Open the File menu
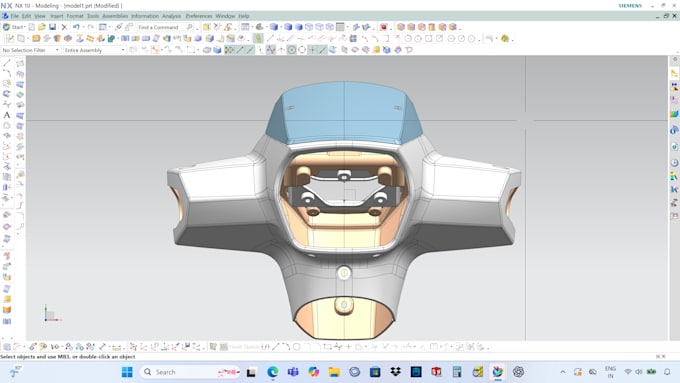This screenshot has height=383, width=680. (x=14, y=16)
